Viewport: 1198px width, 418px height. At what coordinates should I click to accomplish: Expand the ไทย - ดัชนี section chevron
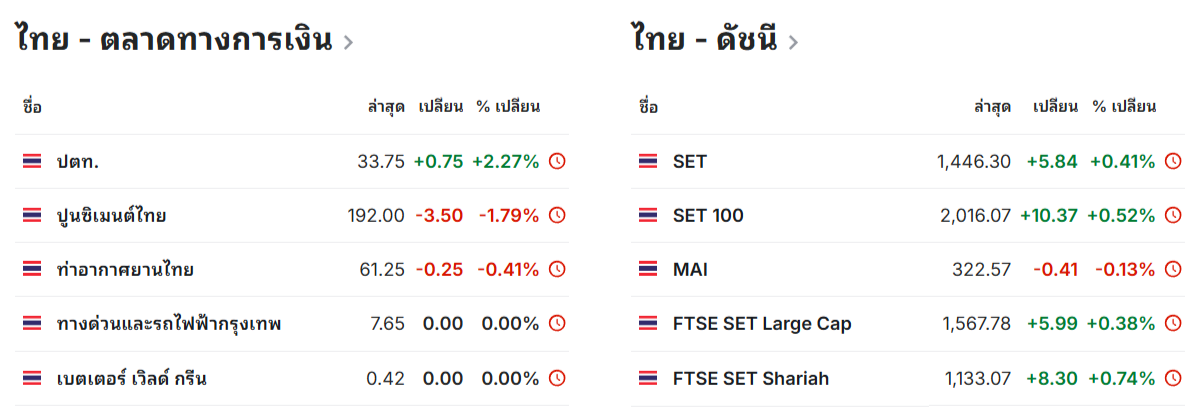tap(792, 42)
